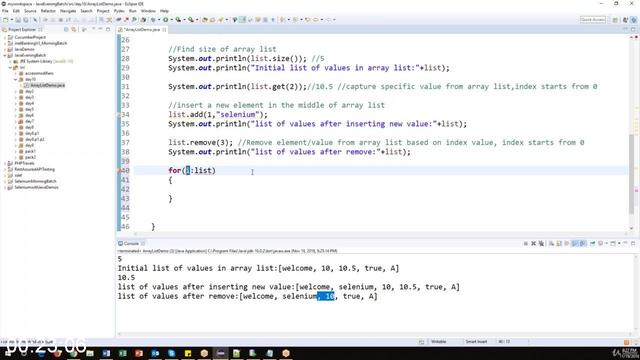
Task: Select the accessmodifiers package
Action: pos(36,73)
